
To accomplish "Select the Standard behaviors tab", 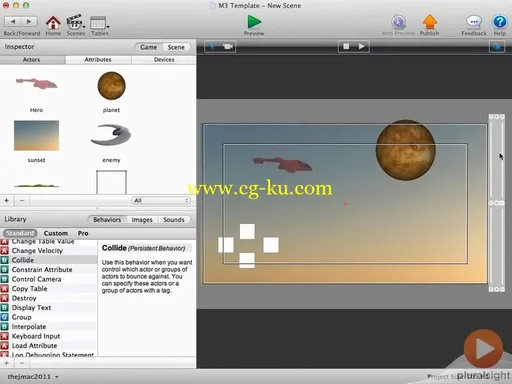I will pos(20,233).
